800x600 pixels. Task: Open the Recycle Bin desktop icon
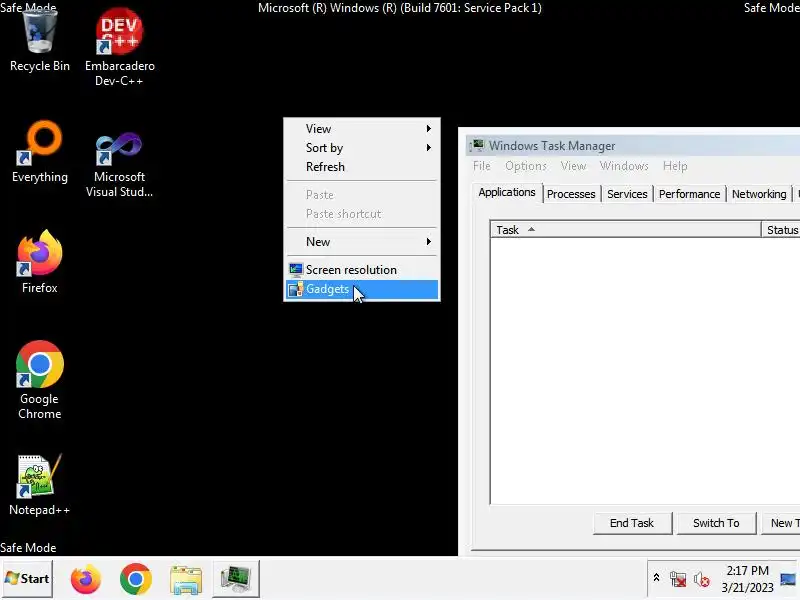coord(39,41)
